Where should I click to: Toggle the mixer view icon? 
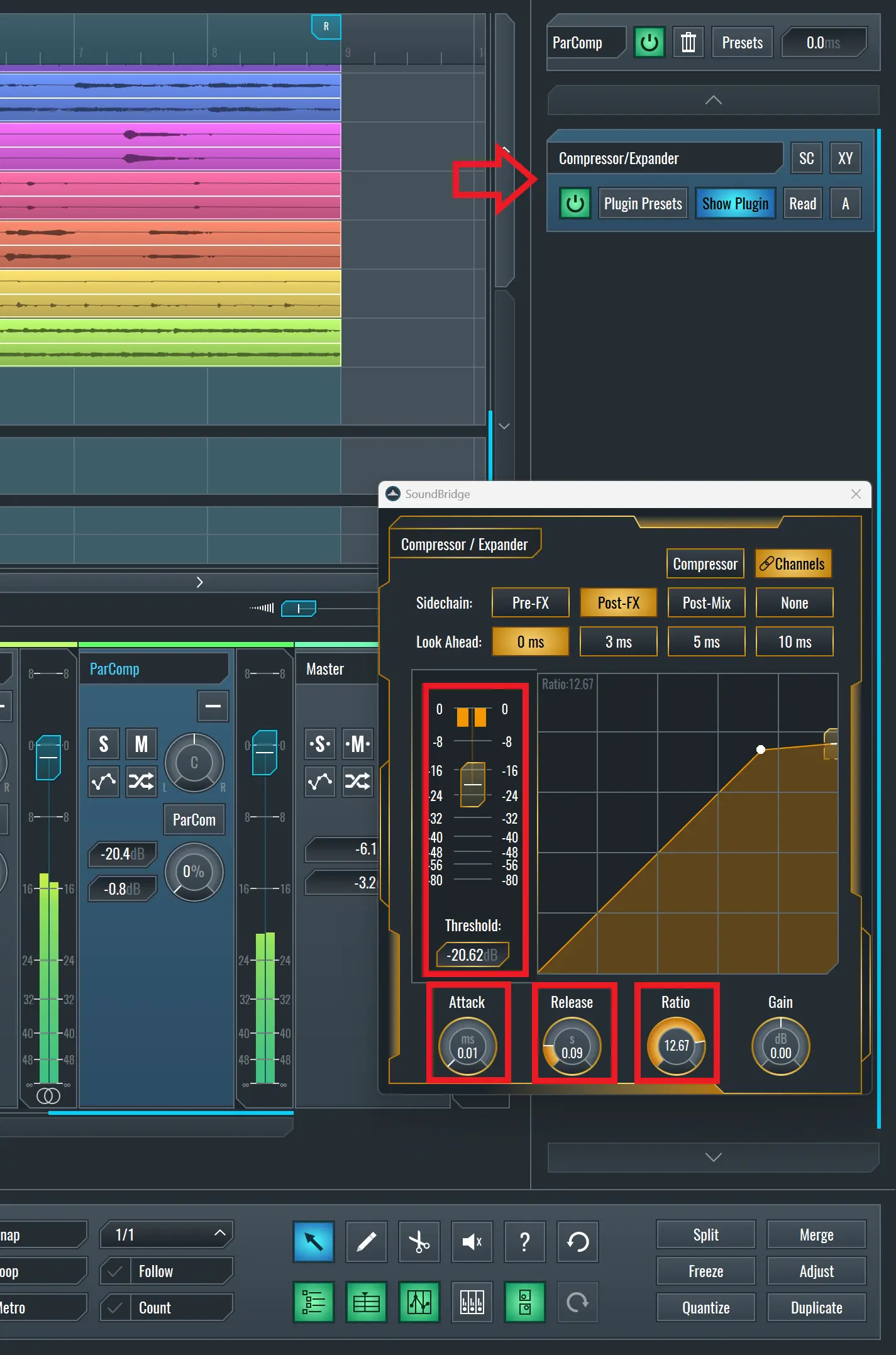click(472, 1302)
